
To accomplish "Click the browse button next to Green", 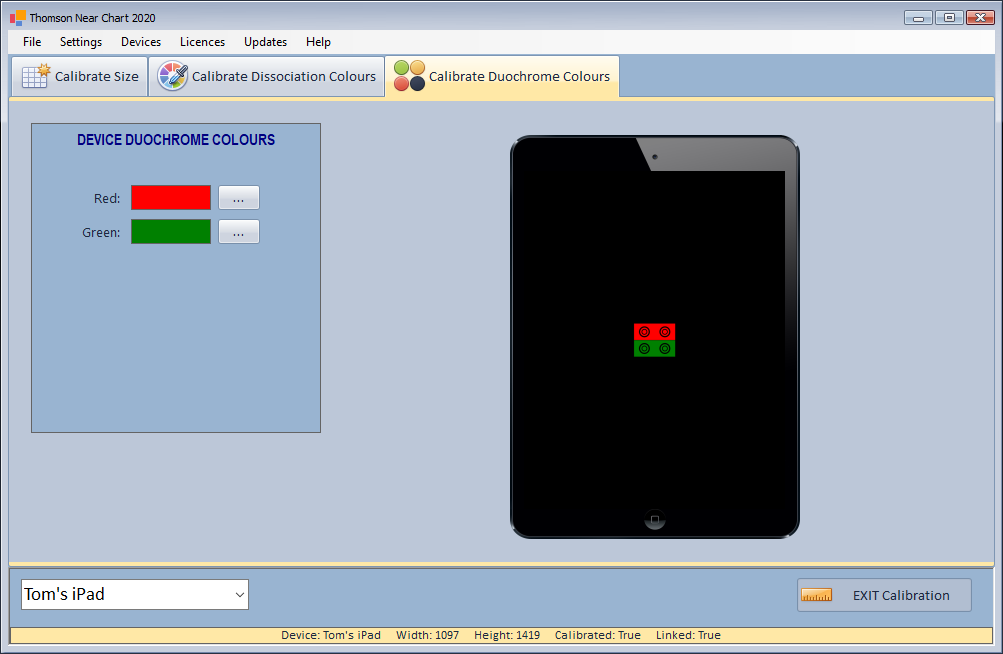I will click(x=239, y=232).
